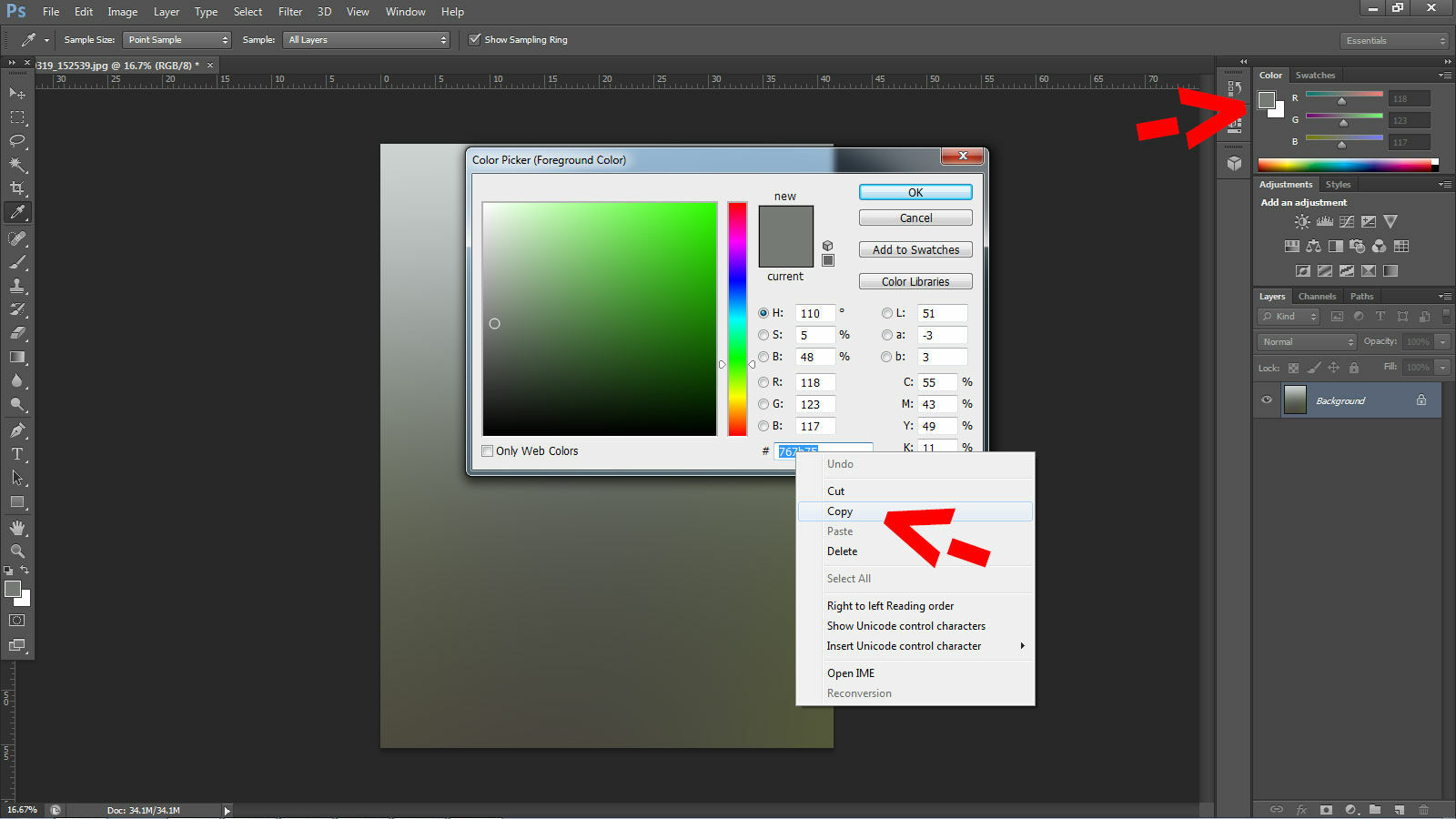This screenshot has width=1456, height=819.
Task: Uncheck Show Sampling Ring
Action: (x=474, y=39)
